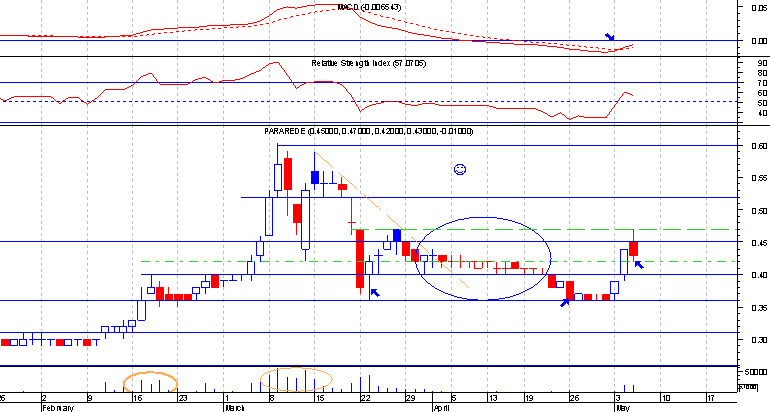
Task: Select date label 19 on the time axis
Action: click(528, 398)
